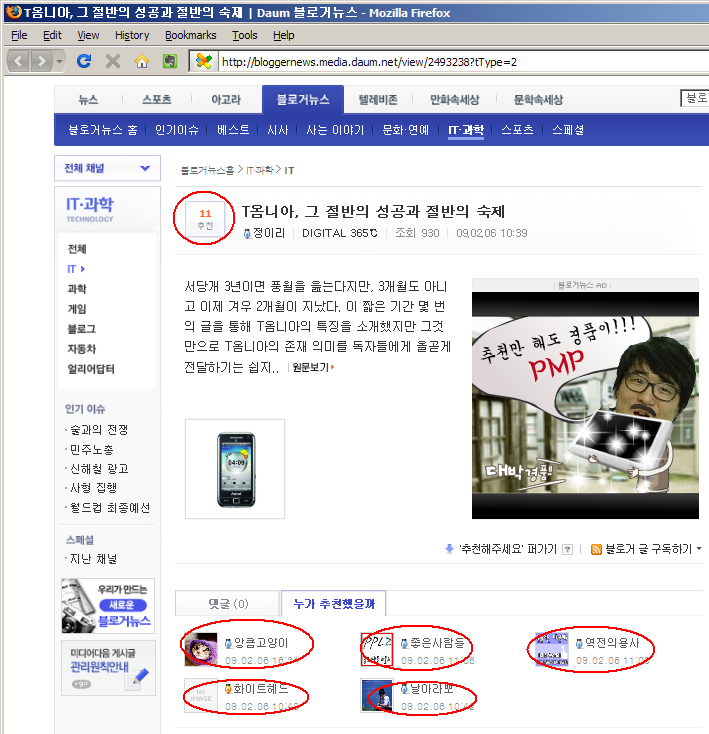This screenshot has width=709, height=734.
Task: Click the green Evernote elephant toolbar icon
Action: click(170, 61)
